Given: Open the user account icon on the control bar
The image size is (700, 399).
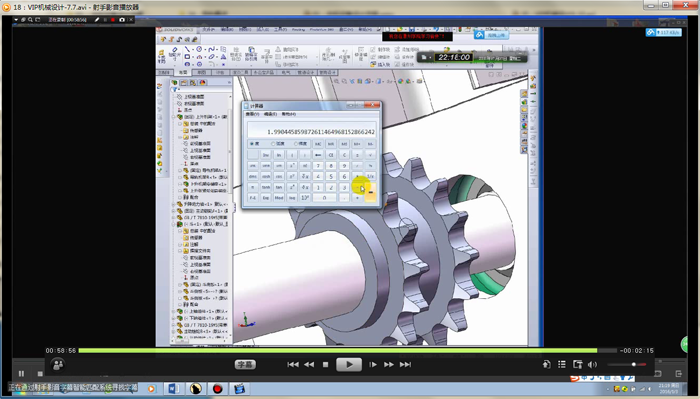Looking at the screenshot, I should [x=58, y=365].
